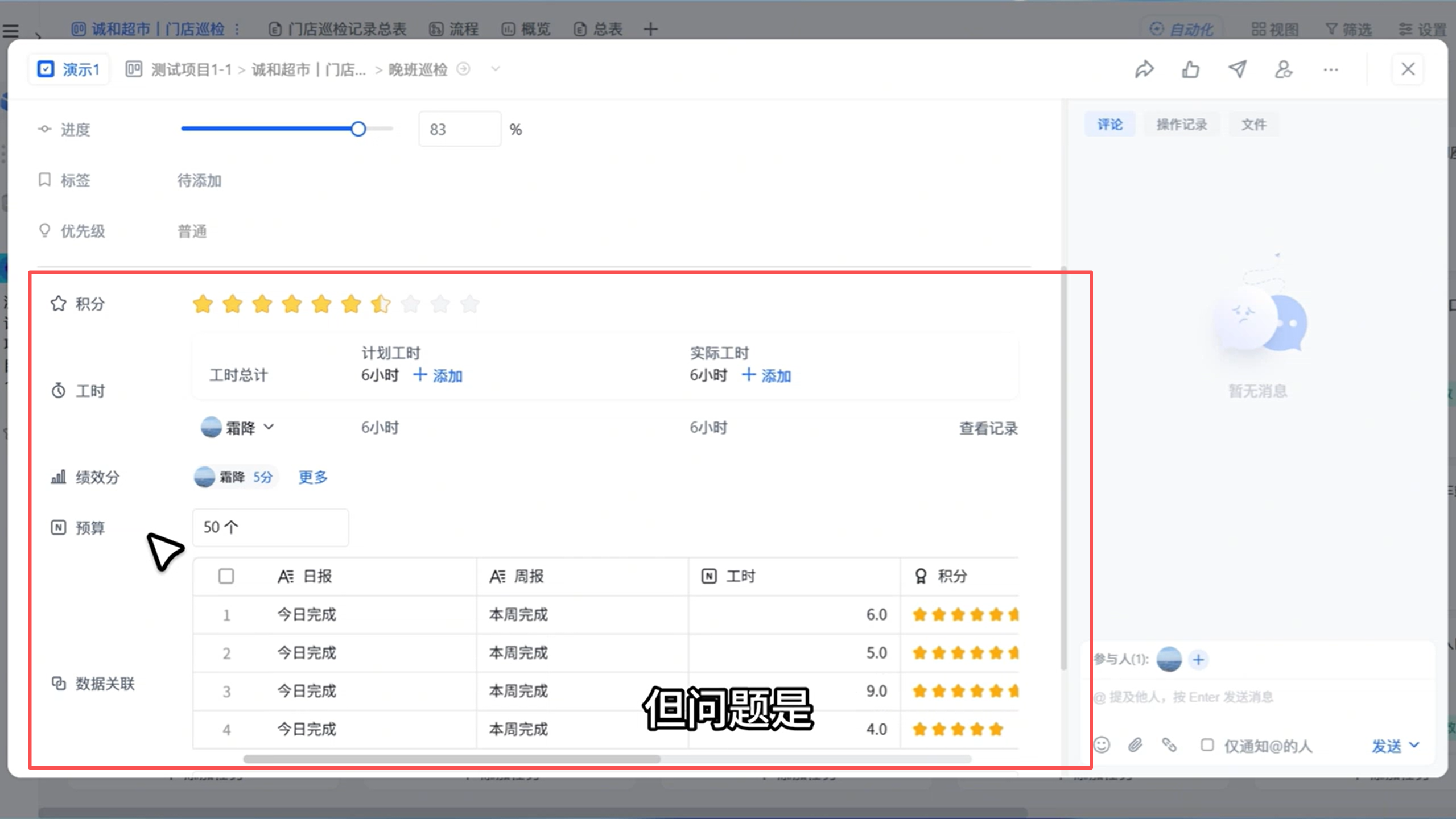The image size is (1456, 819).
Task: Click the paperclip attachment icon
Action: pyautogui.click(x=1135, y=744)
